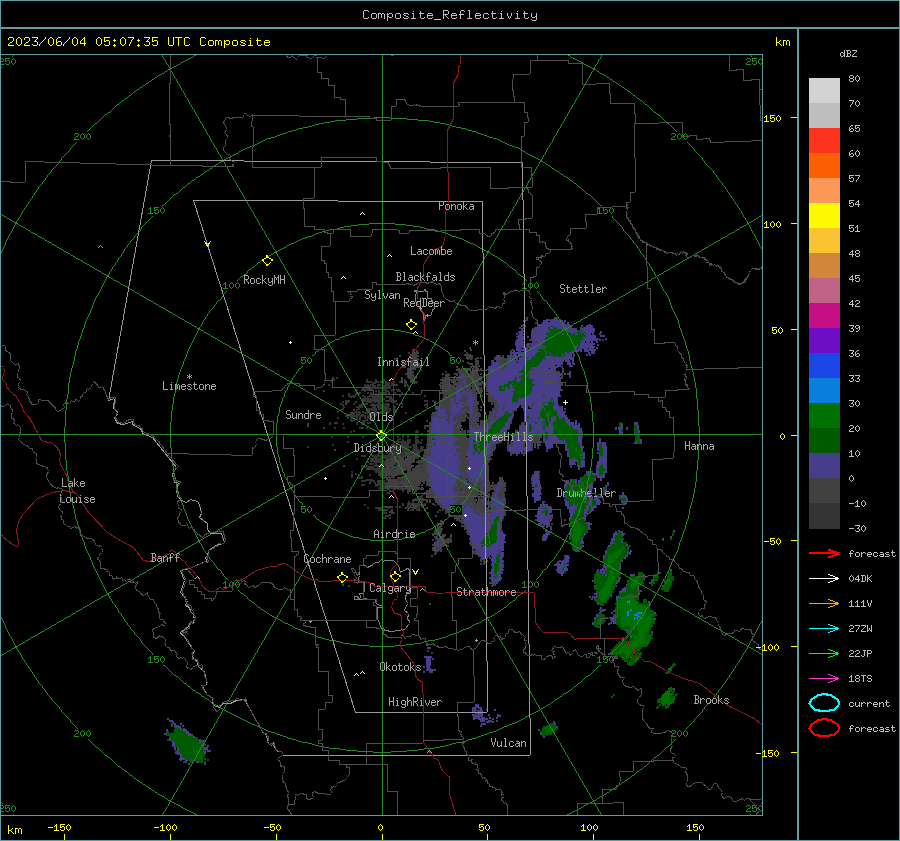Viewport: 900px width, 841px height.
Task: Click the Olds label
Action: (x=381, y=417)
